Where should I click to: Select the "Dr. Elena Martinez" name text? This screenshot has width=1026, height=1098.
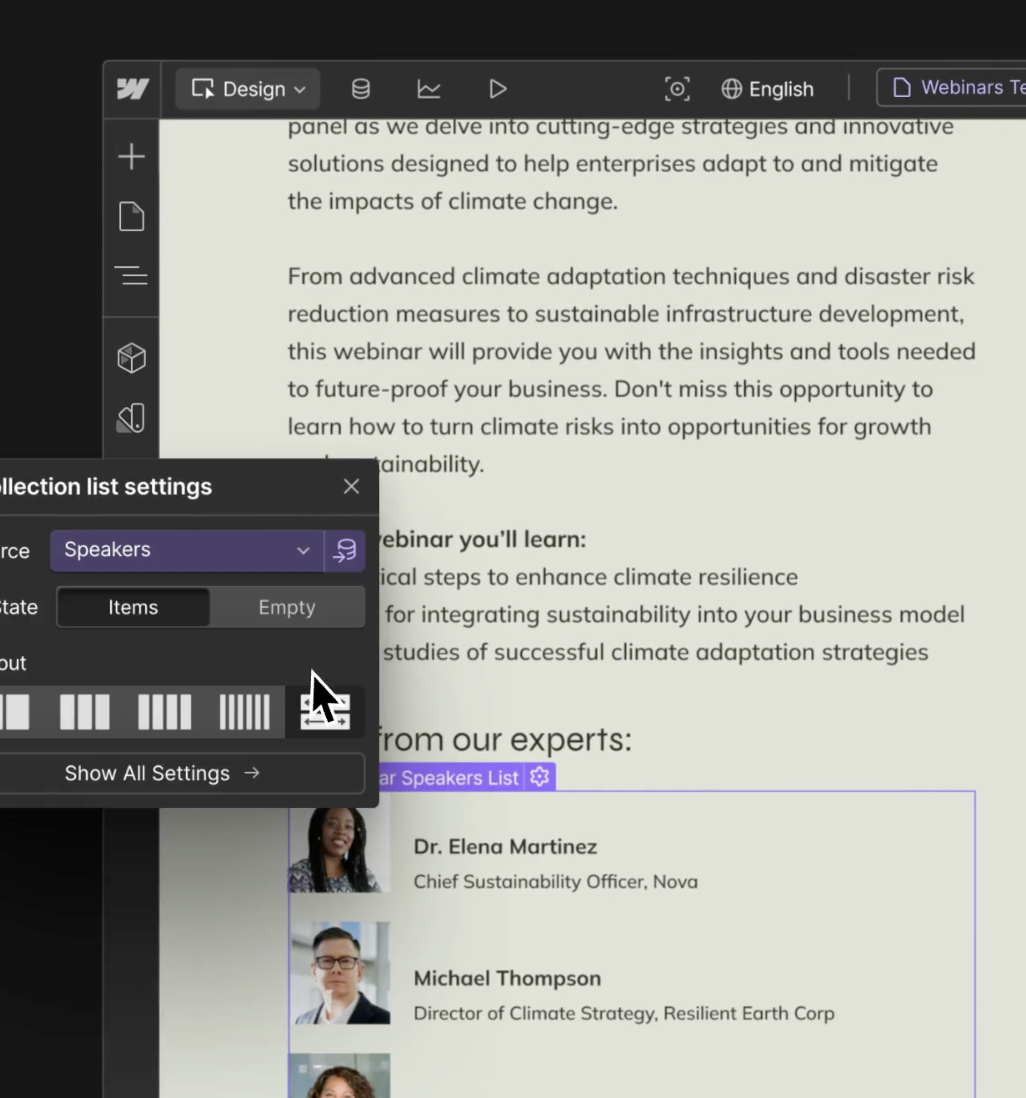tap(505, 847)
